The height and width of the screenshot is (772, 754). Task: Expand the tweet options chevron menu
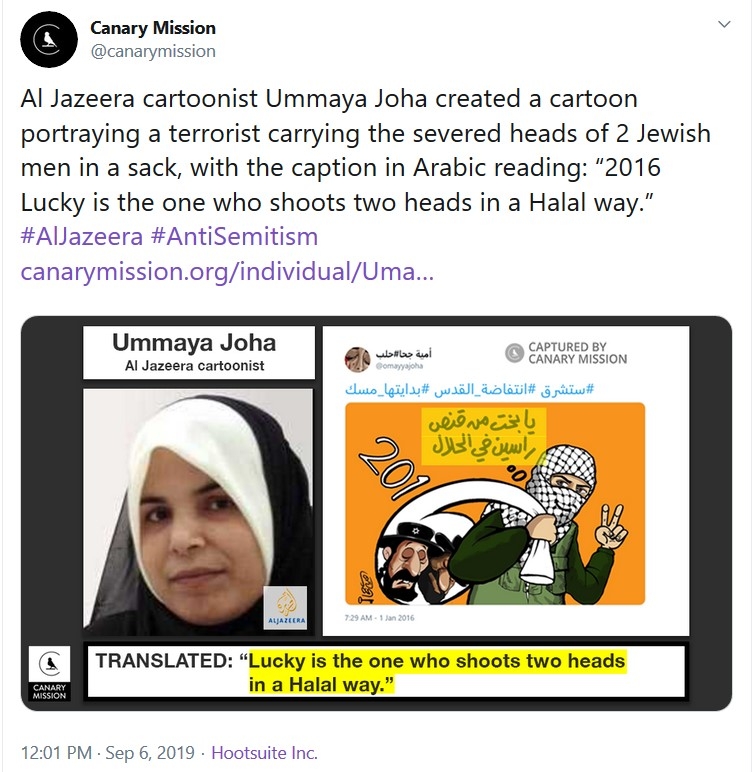coord(723,24)
